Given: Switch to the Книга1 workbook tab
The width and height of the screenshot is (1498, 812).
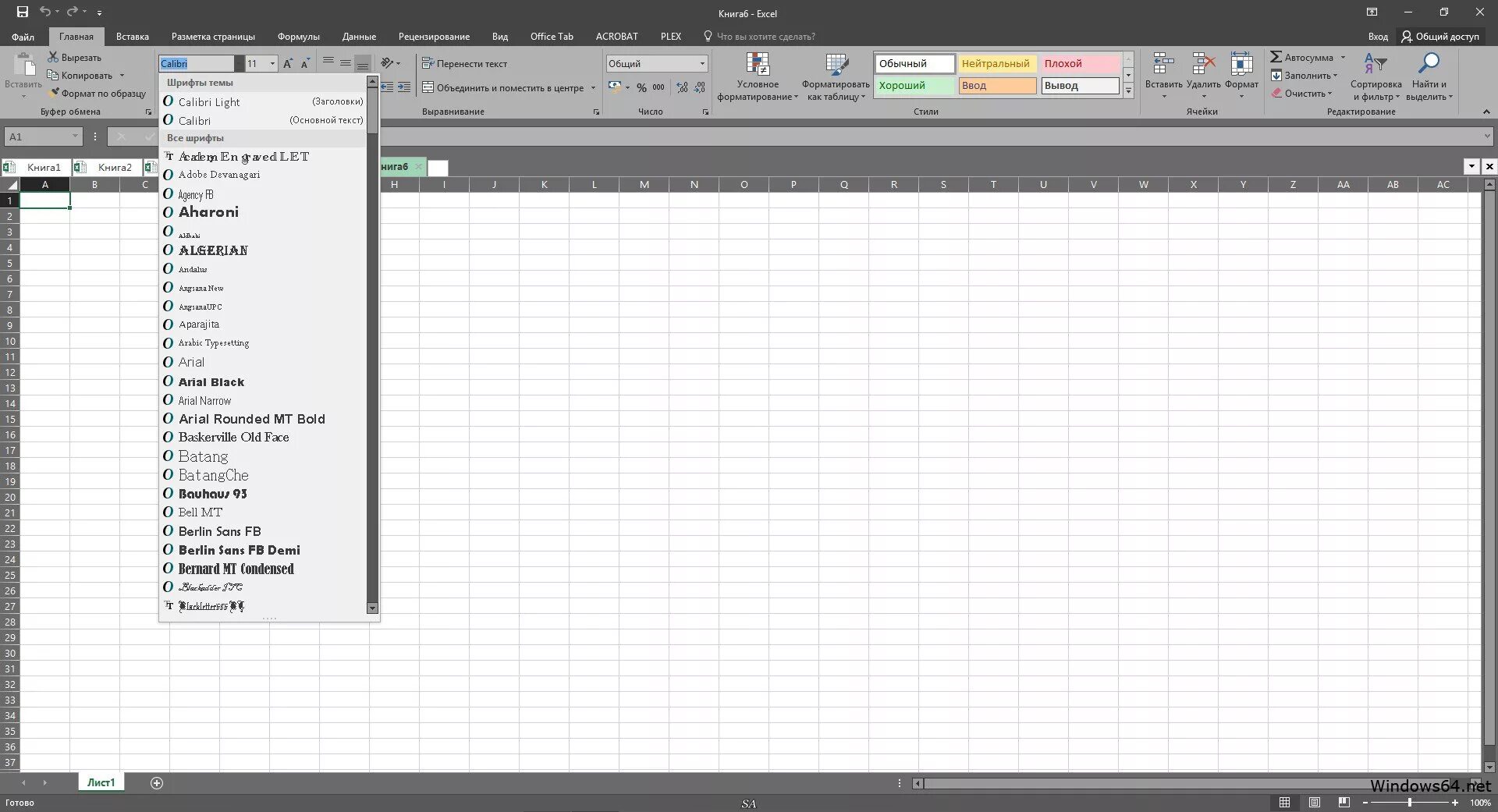Looking at the screenshot, I should [36, 167].
